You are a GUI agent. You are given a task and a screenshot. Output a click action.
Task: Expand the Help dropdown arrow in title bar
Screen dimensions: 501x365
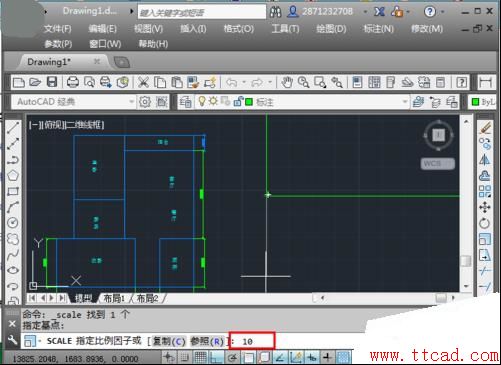tap(442, 12)
